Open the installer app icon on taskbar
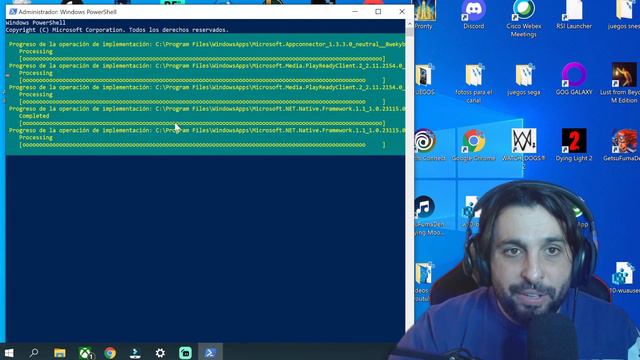 135,353
